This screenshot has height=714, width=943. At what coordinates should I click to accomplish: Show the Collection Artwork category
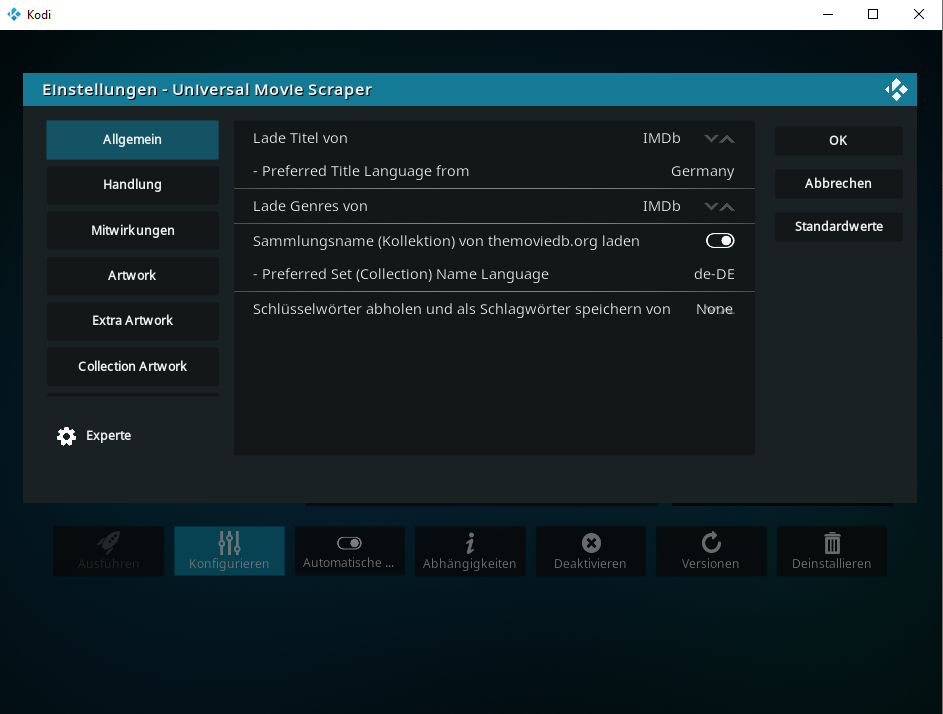point(132,366)
